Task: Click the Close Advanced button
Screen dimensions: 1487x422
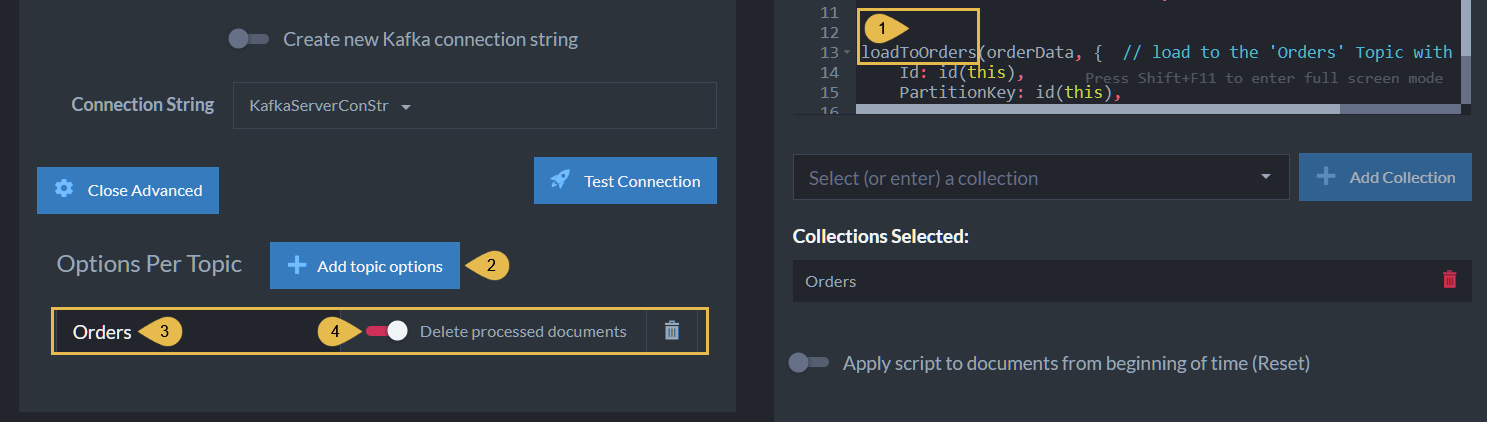Action: point(128,190)
